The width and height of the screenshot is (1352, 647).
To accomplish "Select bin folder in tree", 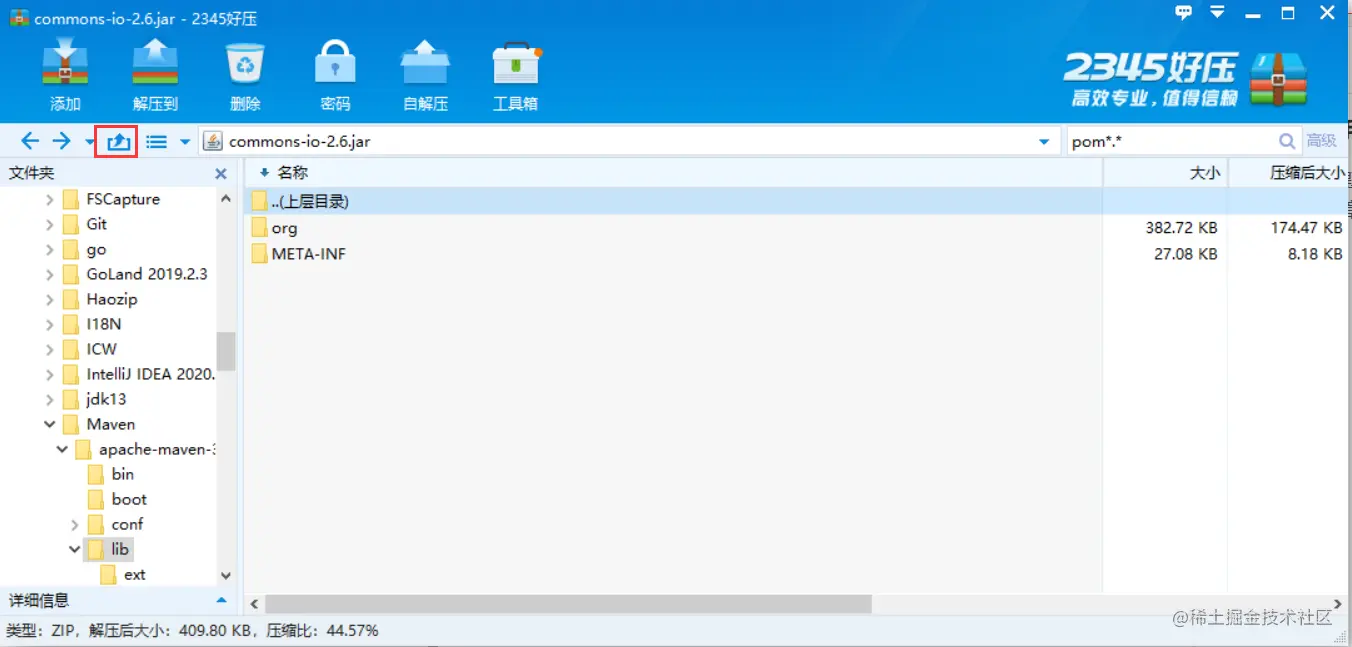I will (x=122, y=474).
